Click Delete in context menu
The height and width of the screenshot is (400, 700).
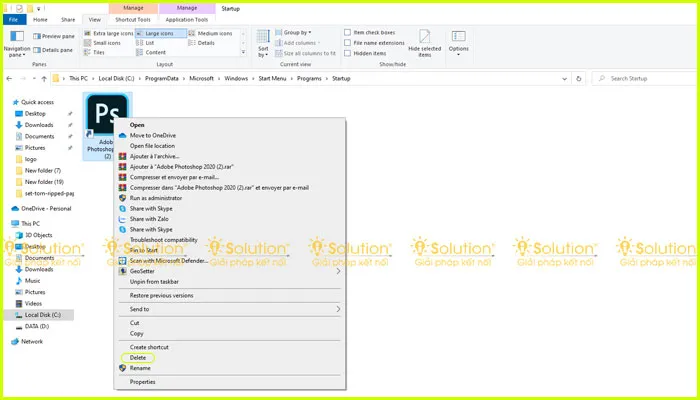tap(138, 357)
